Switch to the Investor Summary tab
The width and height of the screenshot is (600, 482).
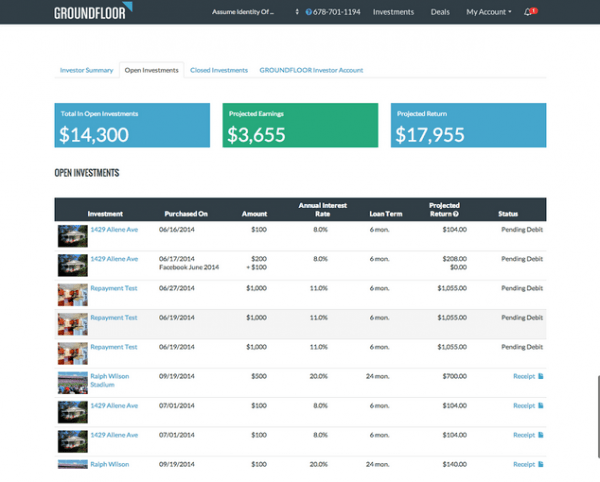pos(86,70)
